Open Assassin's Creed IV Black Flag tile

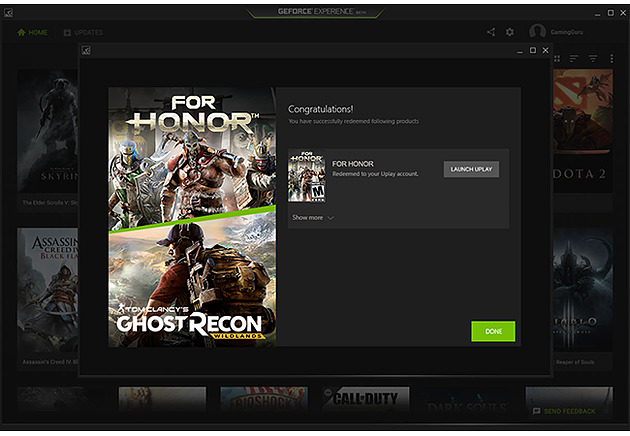click(x=47, y=297)
